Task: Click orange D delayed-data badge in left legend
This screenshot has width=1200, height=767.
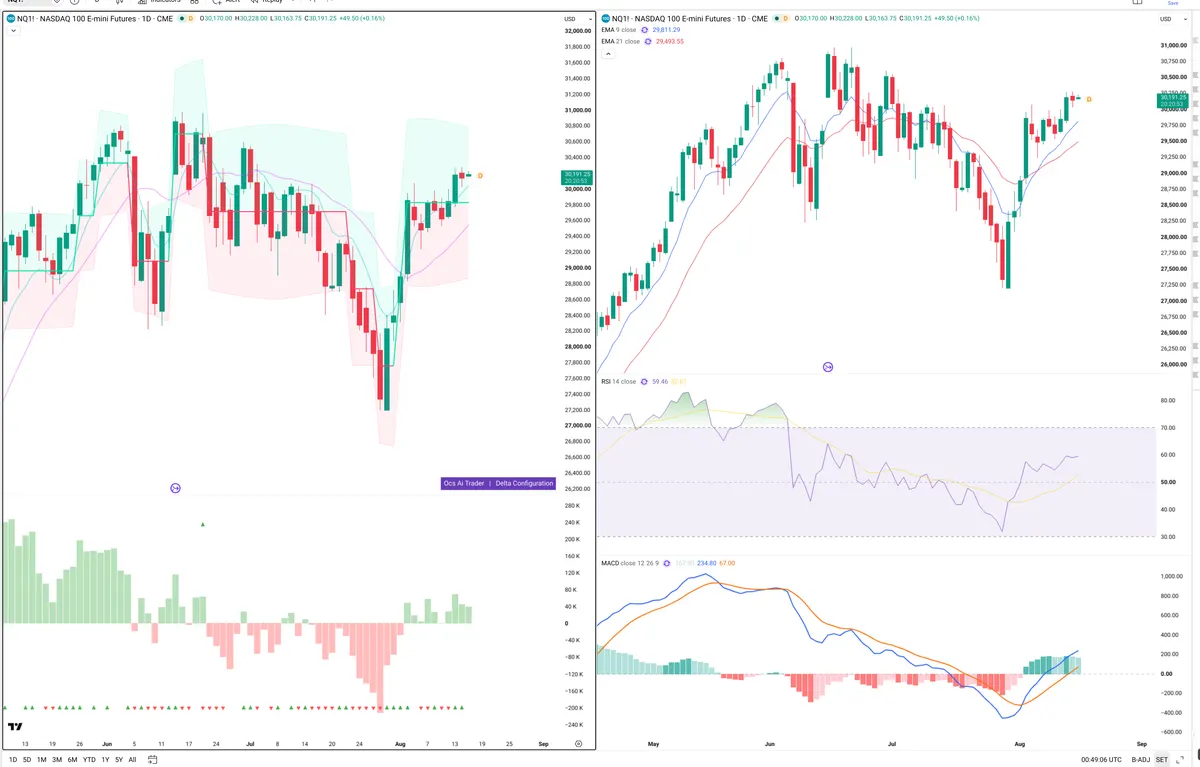Action: (x=191, y=19)
